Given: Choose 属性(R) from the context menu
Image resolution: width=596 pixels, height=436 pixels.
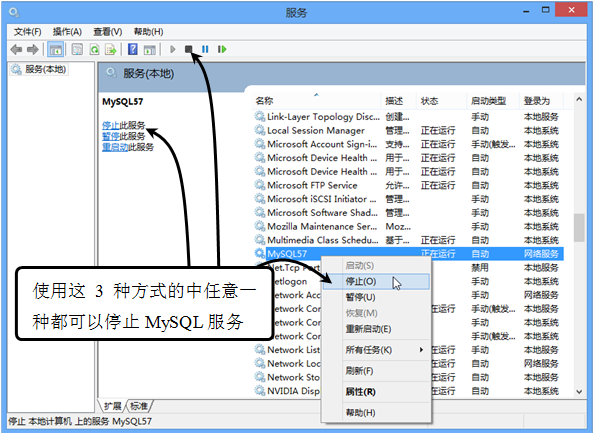Looking at the screenshot, I should (x=360, y=392).
